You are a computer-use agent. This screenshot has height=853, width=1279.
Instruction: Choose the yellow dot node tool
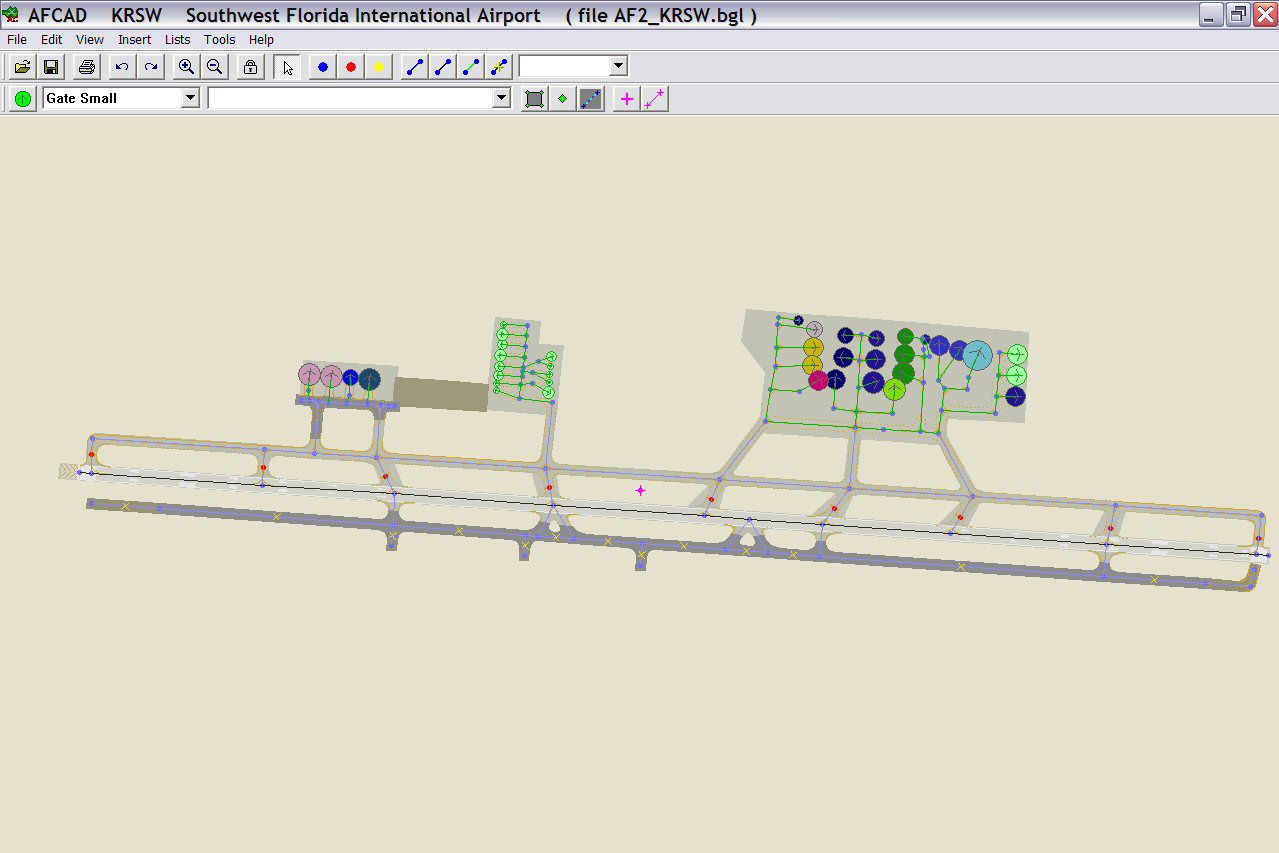(x=378, y=67)
